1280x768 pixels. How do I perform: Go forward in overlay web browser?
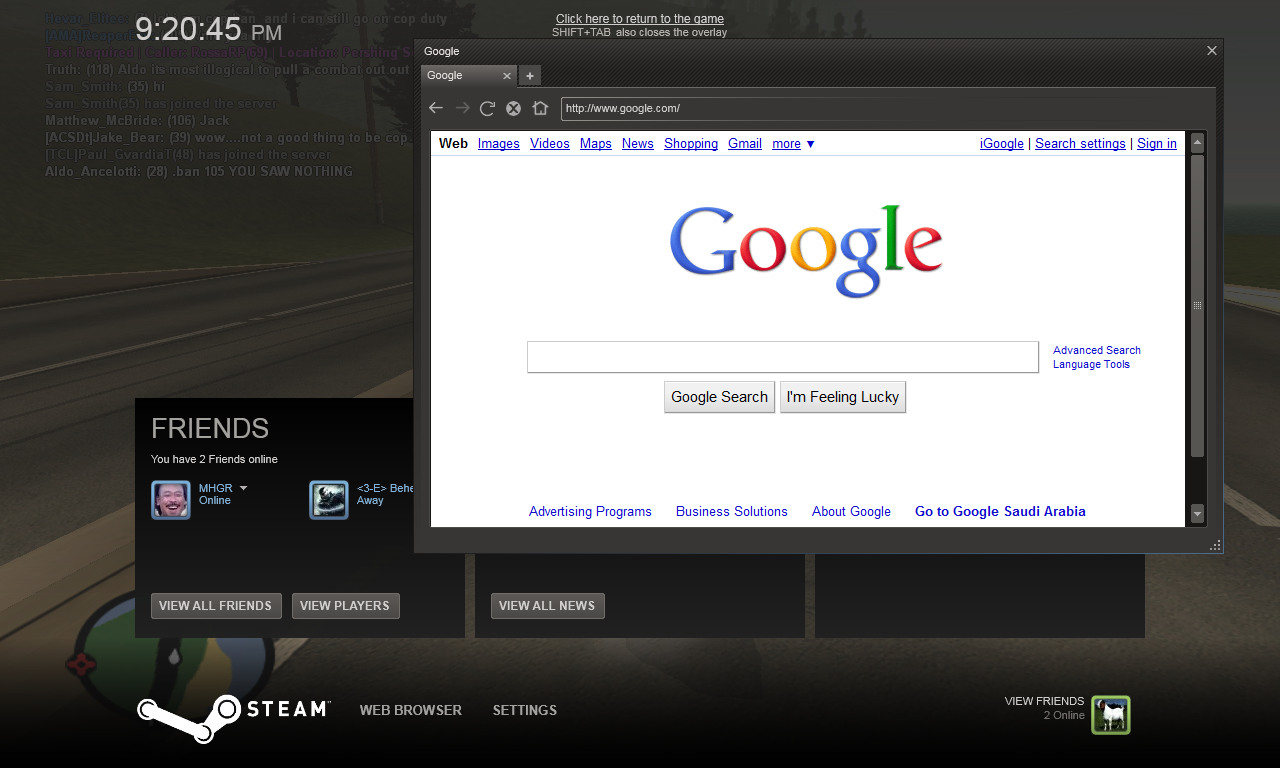click(462, 108)
